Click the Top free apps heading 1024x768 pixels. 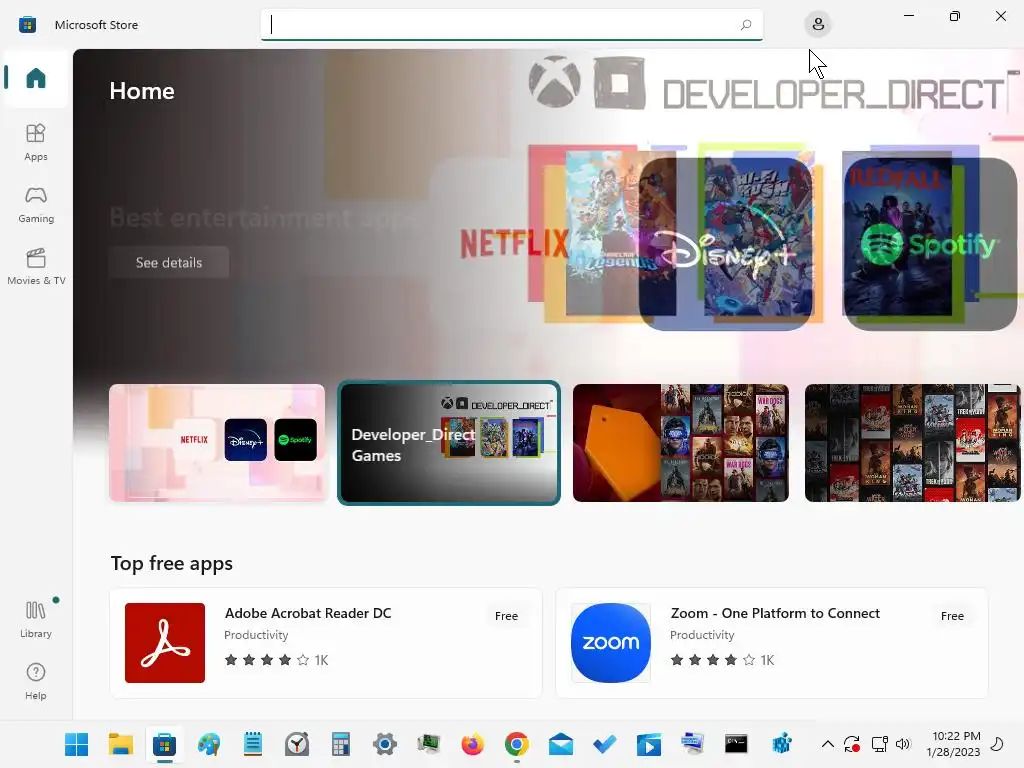(172, 563)
